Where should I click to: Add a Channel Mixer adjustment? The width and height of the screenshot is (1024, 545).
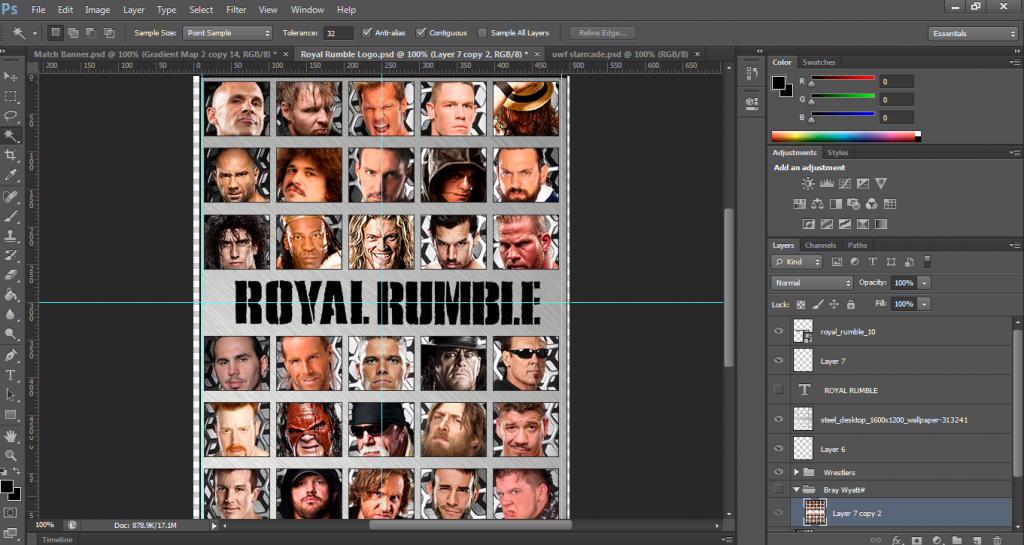[871, 204]
